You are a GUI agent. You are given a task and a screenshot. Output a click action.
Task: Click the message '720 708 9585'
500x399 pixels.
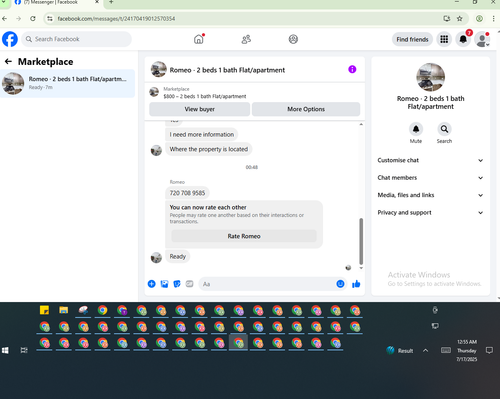click(187, 193)
